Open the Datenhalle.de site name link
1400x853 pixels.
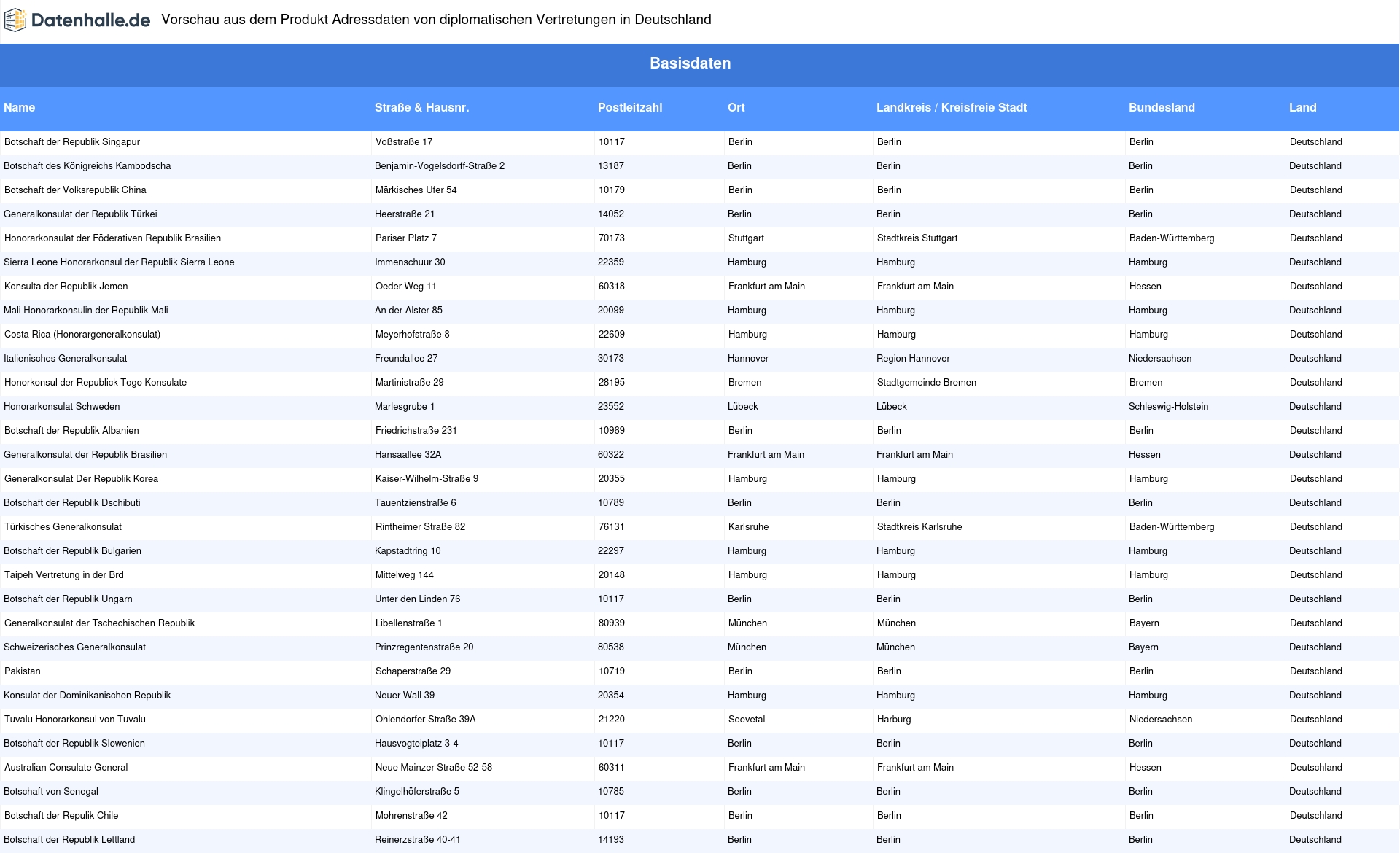(91, 20)
